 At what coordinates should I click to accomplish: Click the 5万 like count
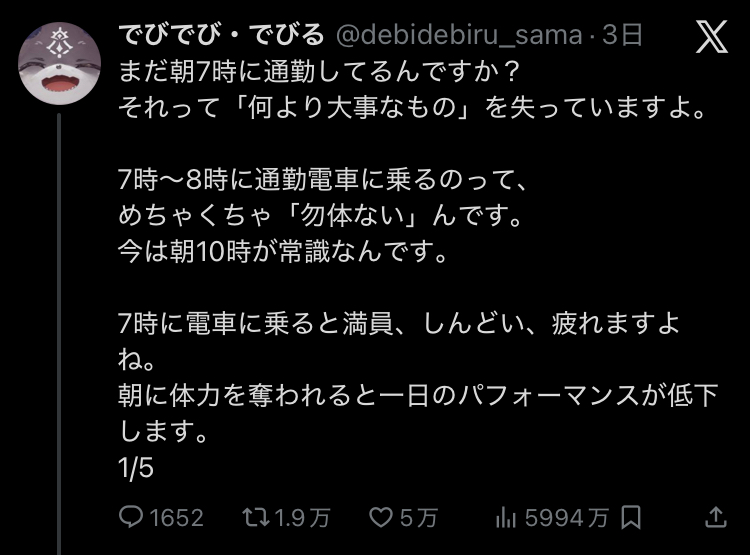pos(418,517)
